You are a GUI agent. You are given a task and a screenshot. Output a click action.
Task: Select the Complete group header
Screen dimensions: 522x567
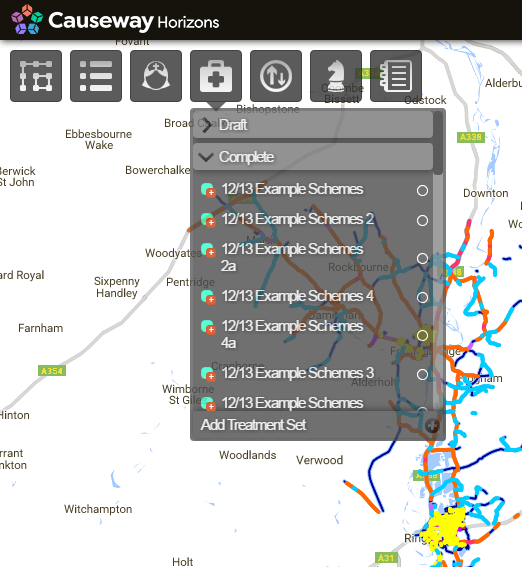(313, 157)
